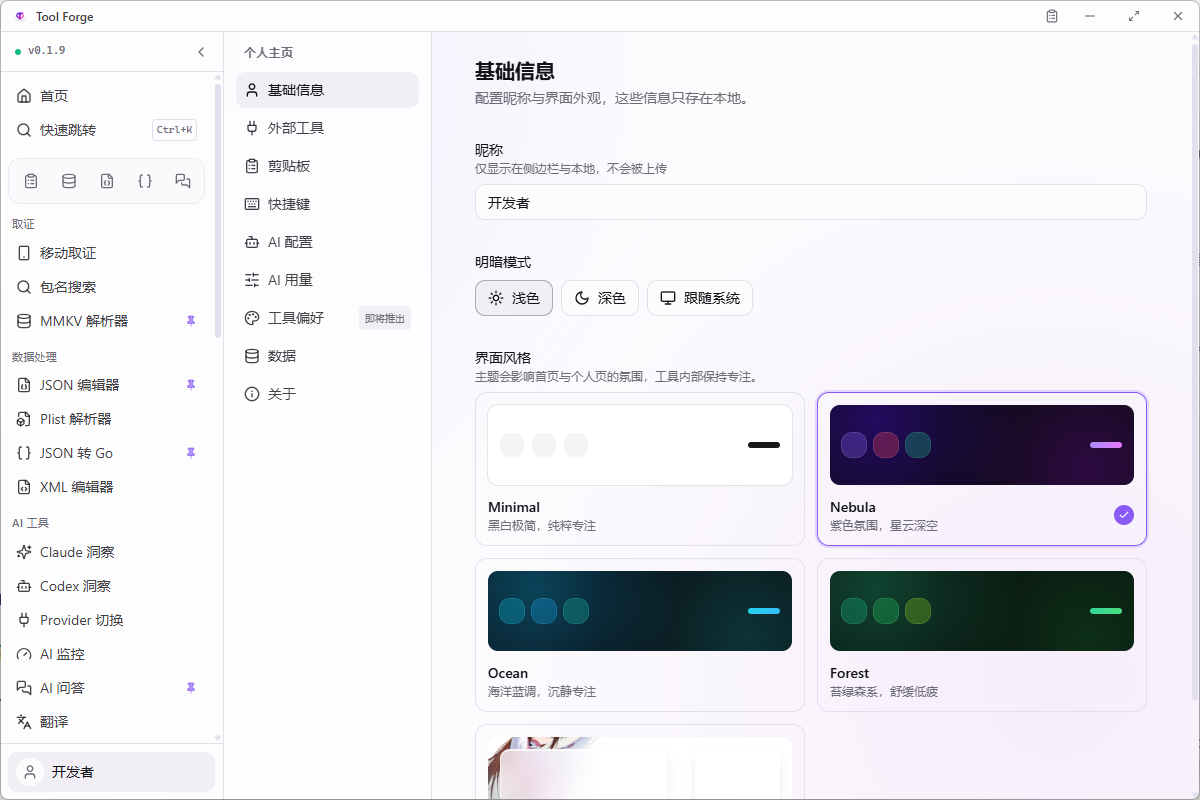The width and height of the screenshot is (1200, 800).
Task: Open the 开发者 profile button at sidebar bottom
Action: tap(112, 772)
